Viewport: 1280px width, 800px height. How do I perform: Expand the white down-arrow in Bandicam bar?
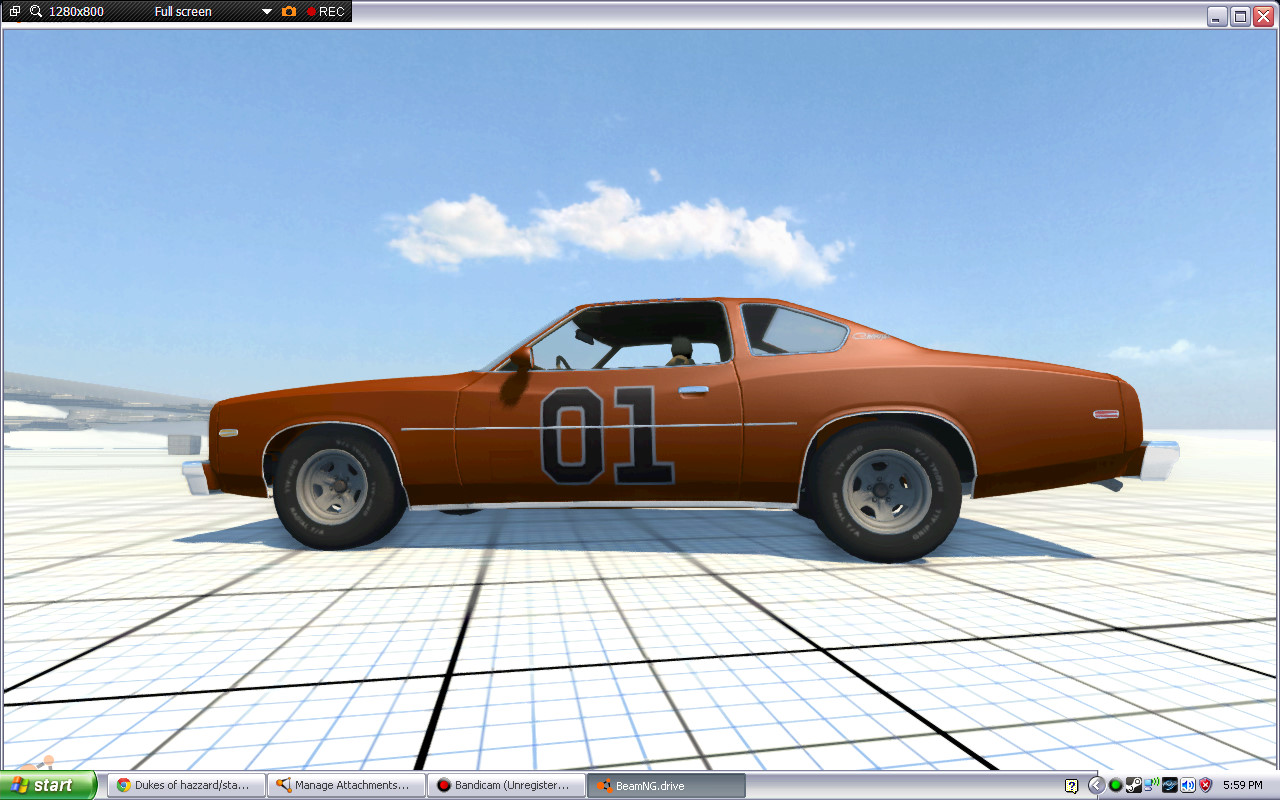267,12
